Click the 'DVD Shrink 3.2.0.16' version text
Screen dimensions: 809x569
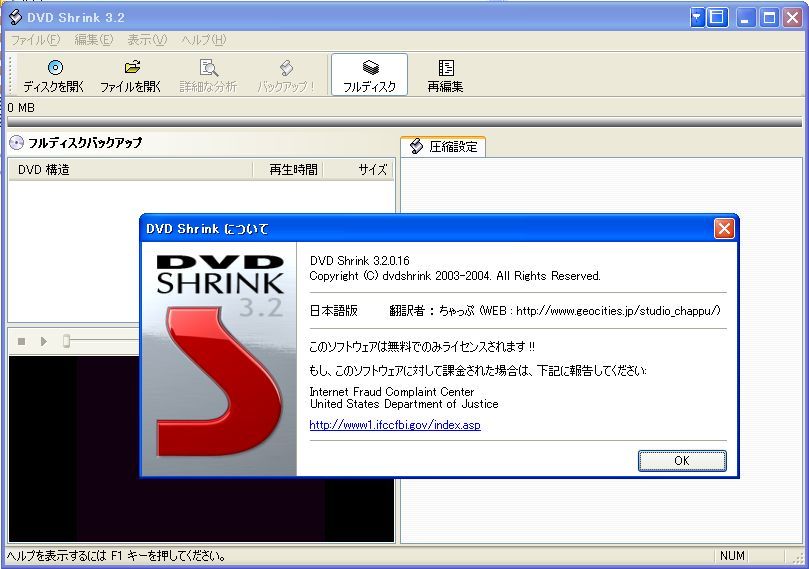(360, 261)
